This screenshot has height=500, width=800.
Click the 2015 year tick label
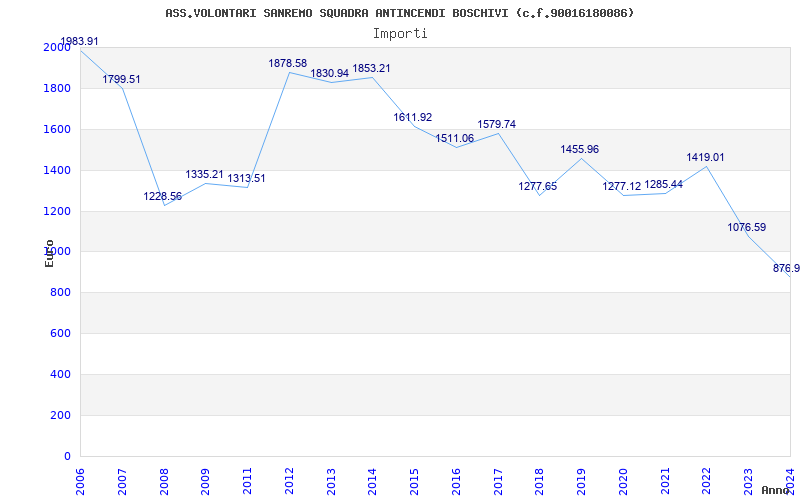414,480
